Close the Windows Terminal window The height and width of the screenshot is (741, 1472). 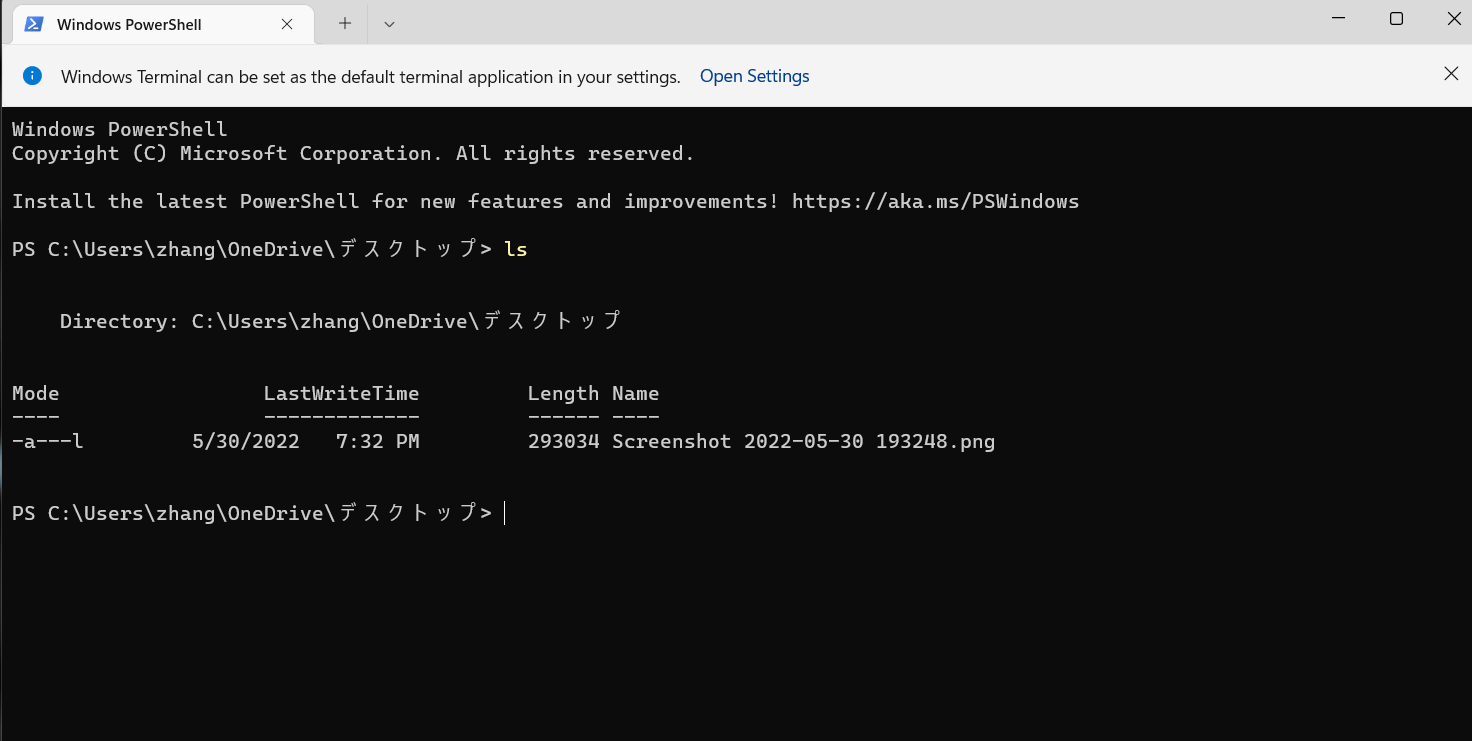(1453, 18)
